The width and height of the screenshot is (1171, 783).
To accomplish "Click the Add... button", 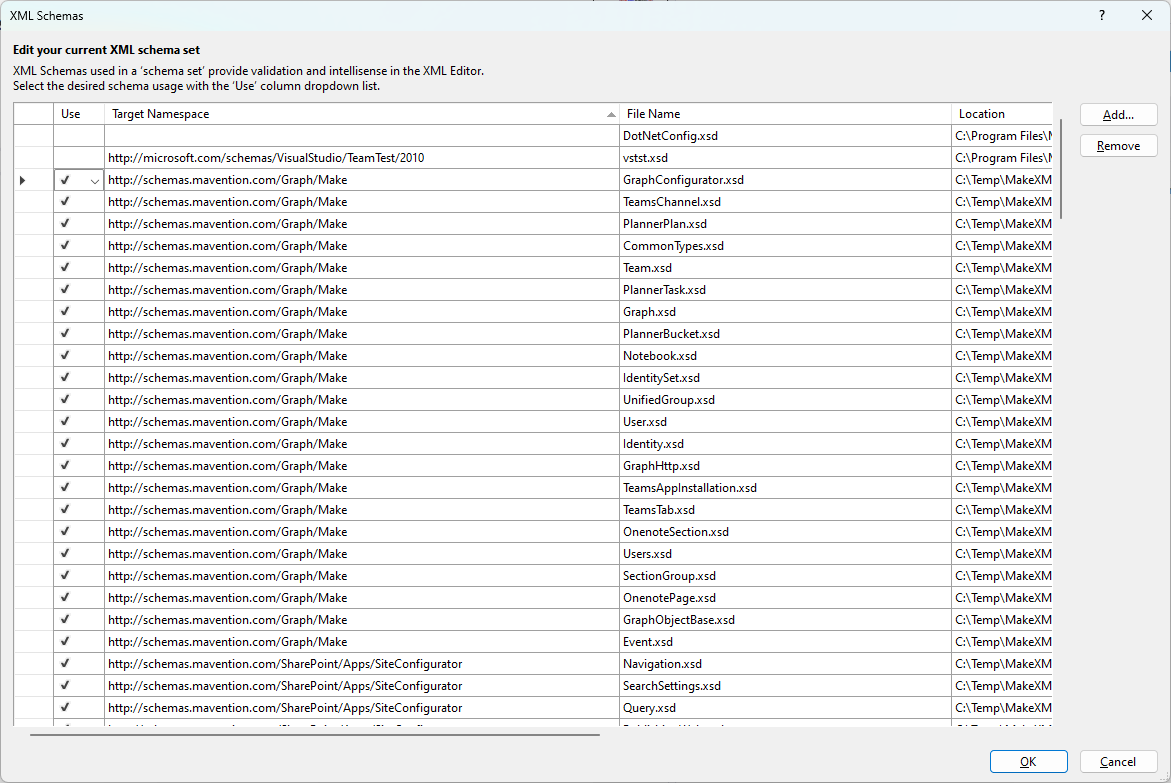I will point(1118,115).
